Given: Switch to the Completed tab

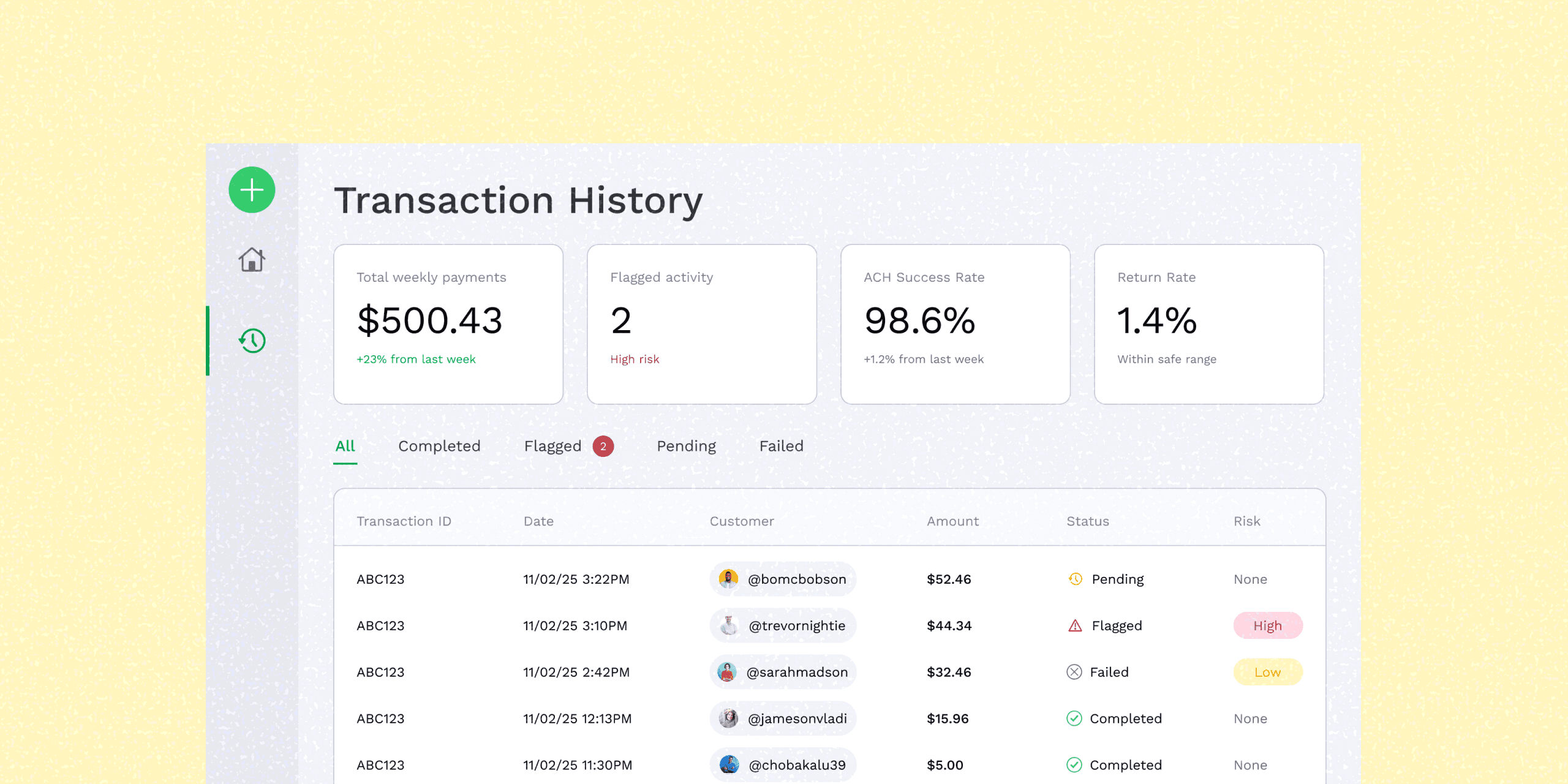Looking at the screenshot, I should click(x=439, y=447).
